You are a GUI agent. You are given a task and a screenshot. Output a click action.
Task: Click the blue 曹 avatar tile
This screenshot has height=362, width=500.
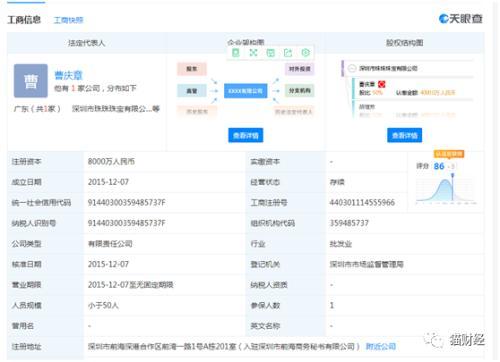click(31, 81)
